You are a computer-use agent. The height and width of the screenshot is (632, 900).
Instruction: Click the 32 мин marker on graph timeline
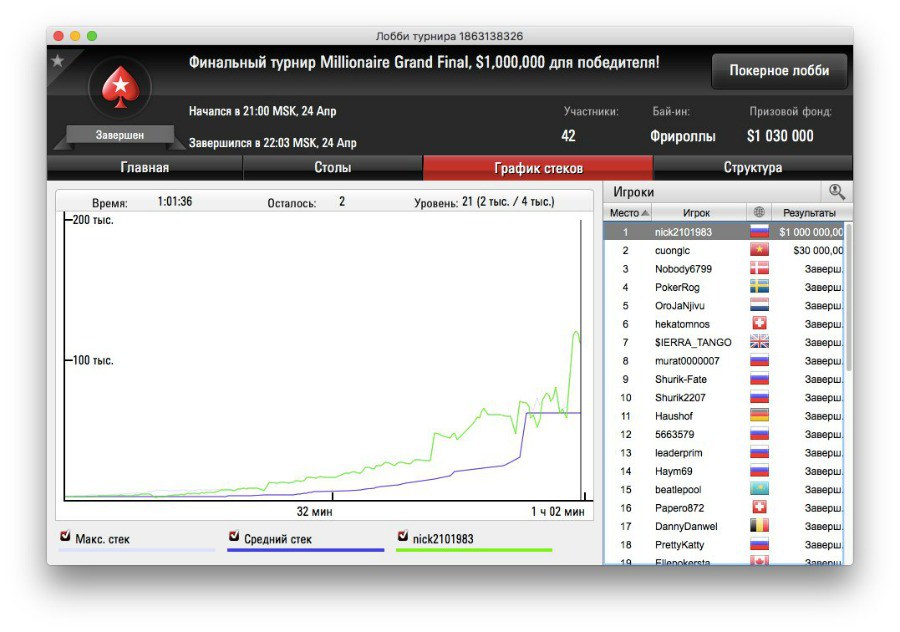click(x=315, y=511)
